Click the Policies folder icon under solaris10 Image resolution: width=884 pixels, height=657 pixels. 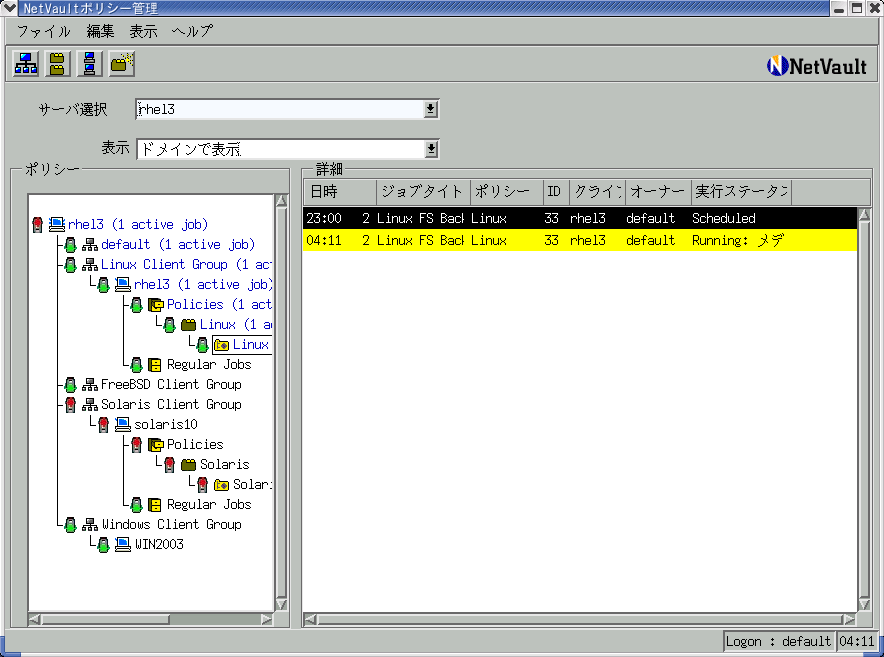156,445
